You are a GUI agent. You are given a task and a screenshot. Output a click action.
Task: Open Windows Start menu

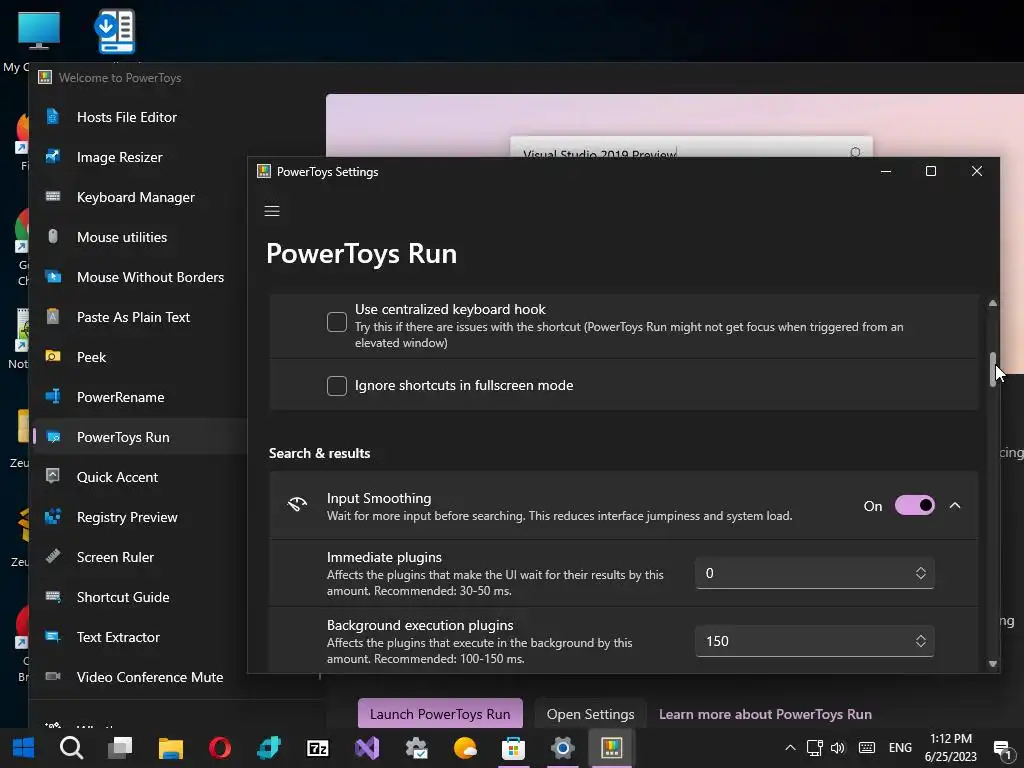(24, 748)
